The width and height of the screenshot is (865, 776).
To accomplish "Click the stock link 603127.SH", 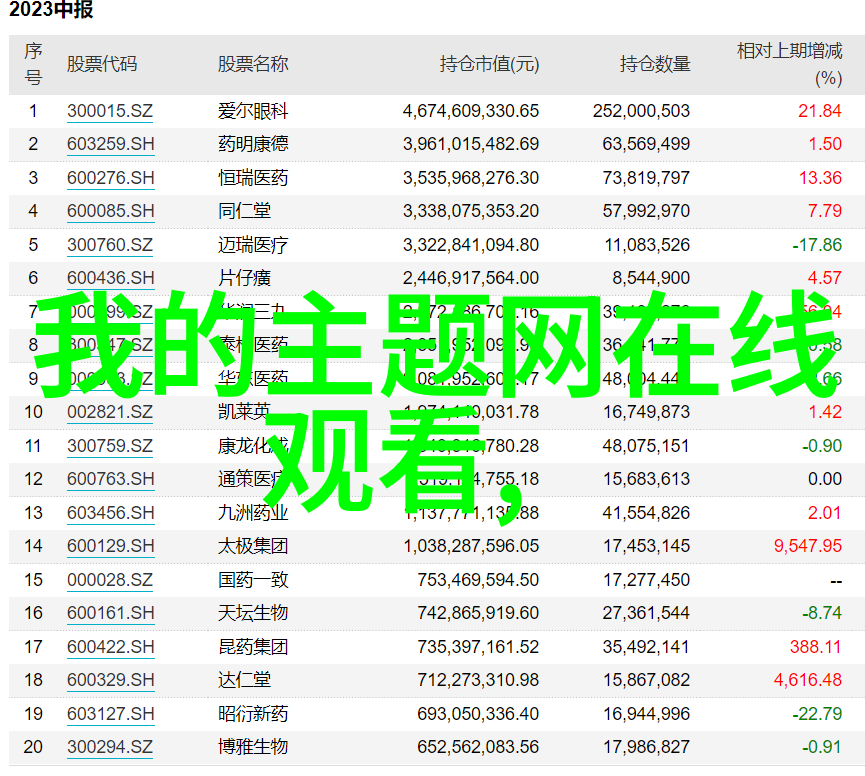I will 110,714.
